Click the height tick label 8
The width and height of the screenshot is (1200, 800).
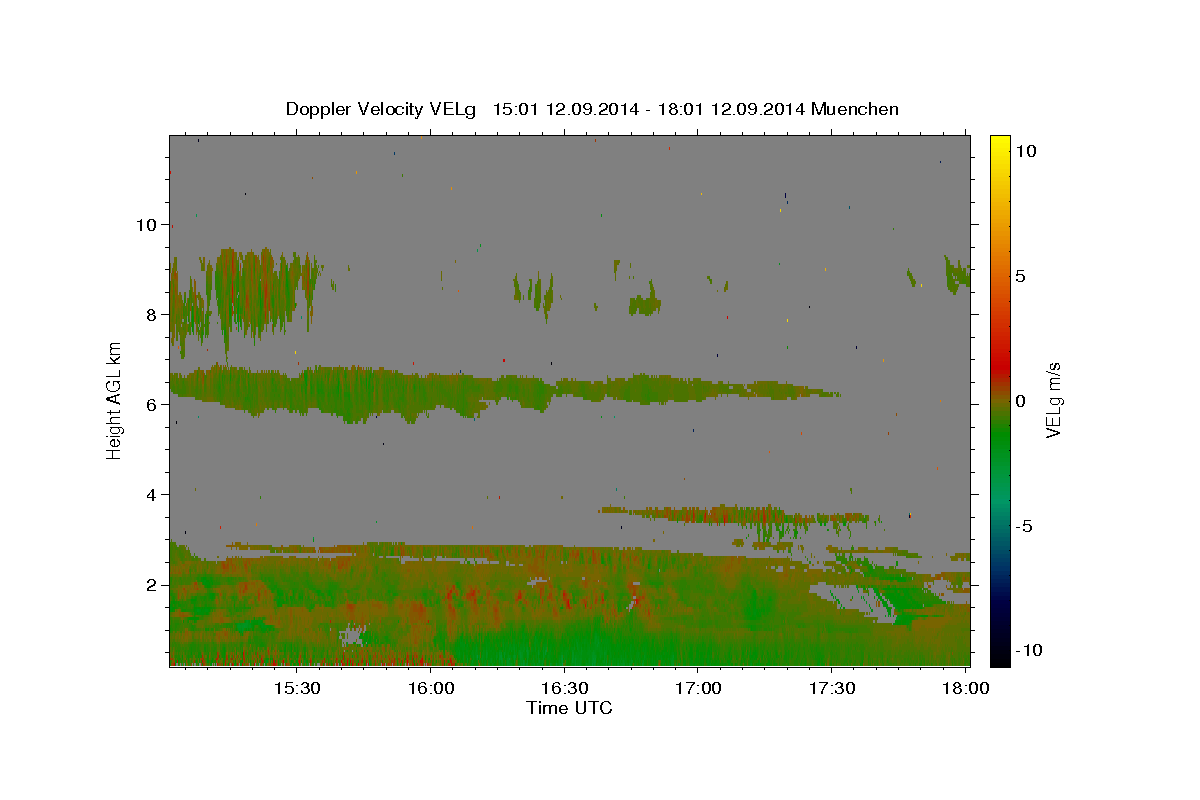[x=152, y=314]
